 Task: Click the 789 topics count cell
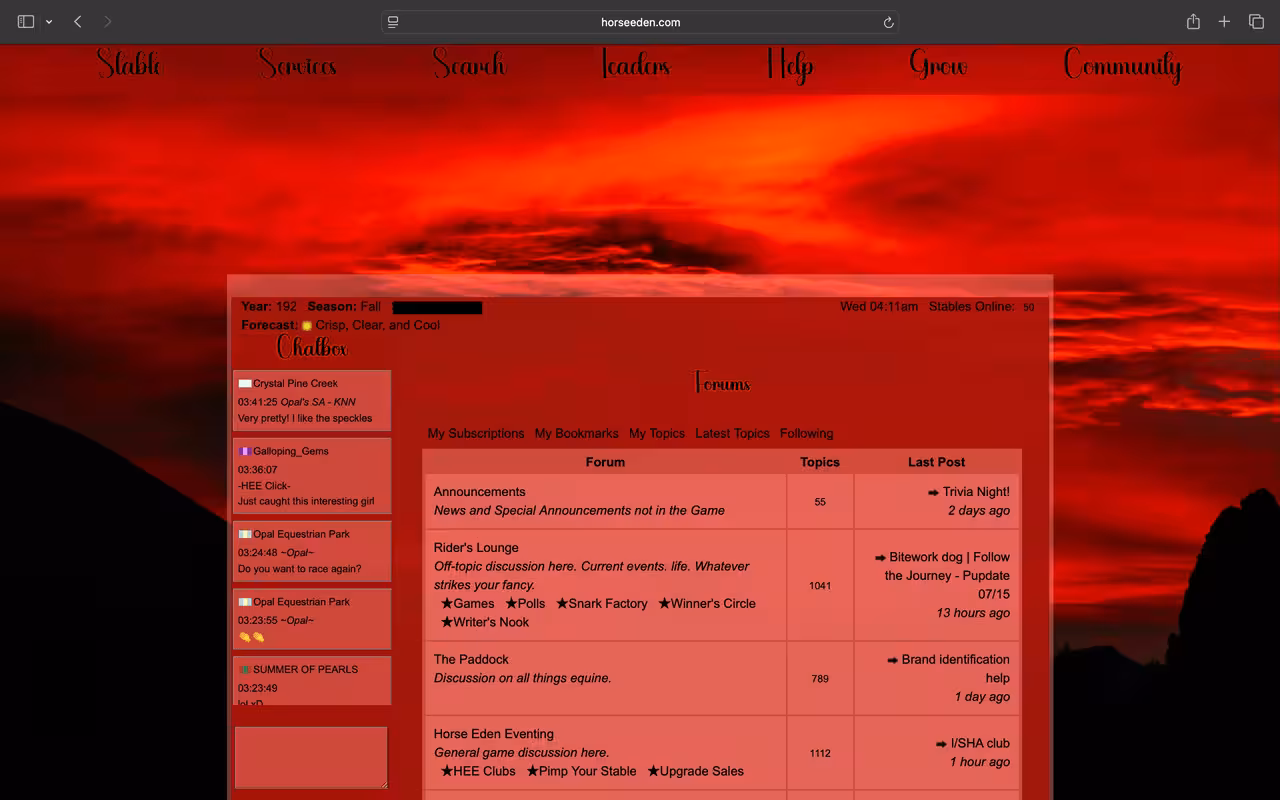pyautogui.click(x=820, y=679)
